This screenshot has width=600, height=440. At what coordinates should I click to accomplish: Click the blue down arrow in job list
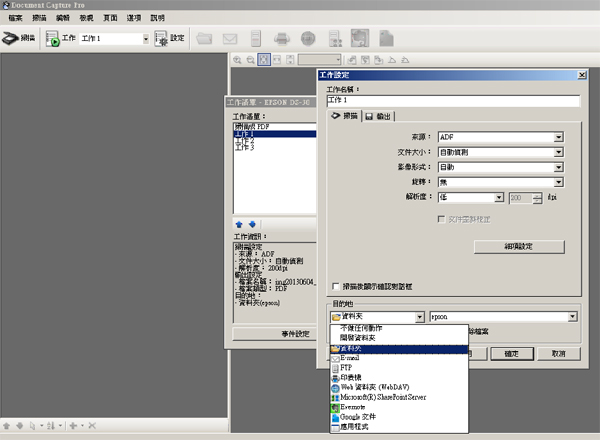coord(252,224)
